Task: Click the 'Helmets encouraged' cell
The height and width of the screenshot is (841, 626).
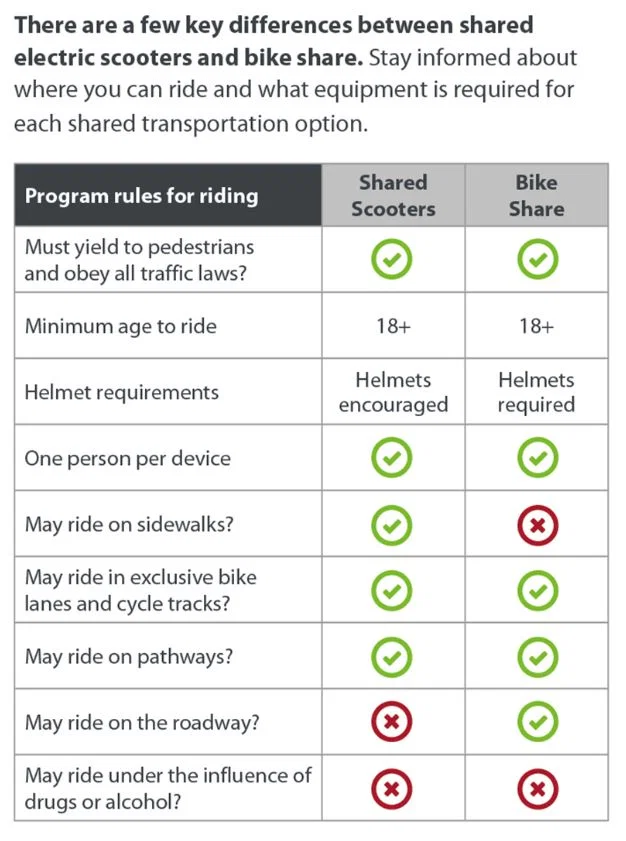Action: pyautogui.click(x=393, y=392)
